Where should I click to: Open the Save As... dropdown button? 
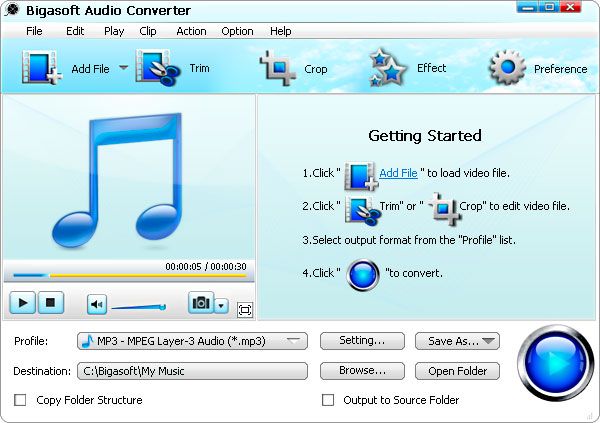pyautogui.click(x=457, y=341)
